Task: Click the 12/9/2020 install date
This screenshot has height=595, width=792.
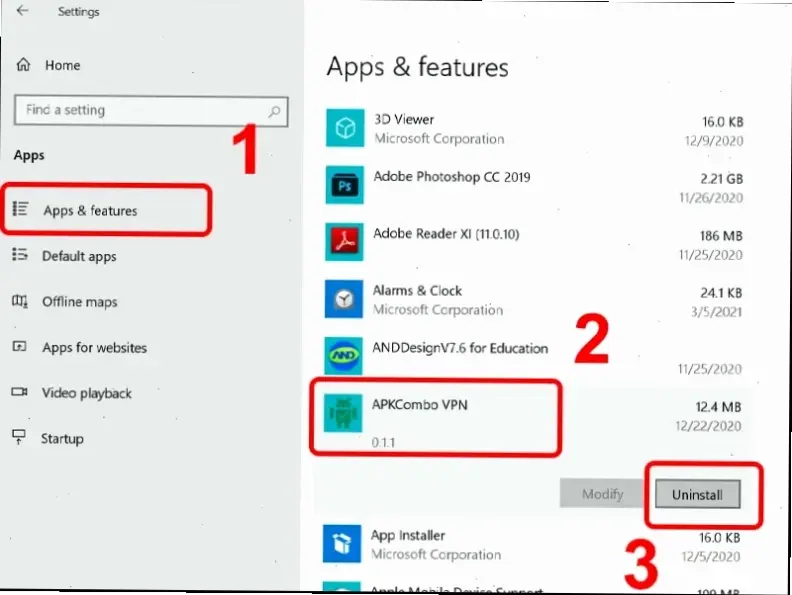Action: [714, 140]
